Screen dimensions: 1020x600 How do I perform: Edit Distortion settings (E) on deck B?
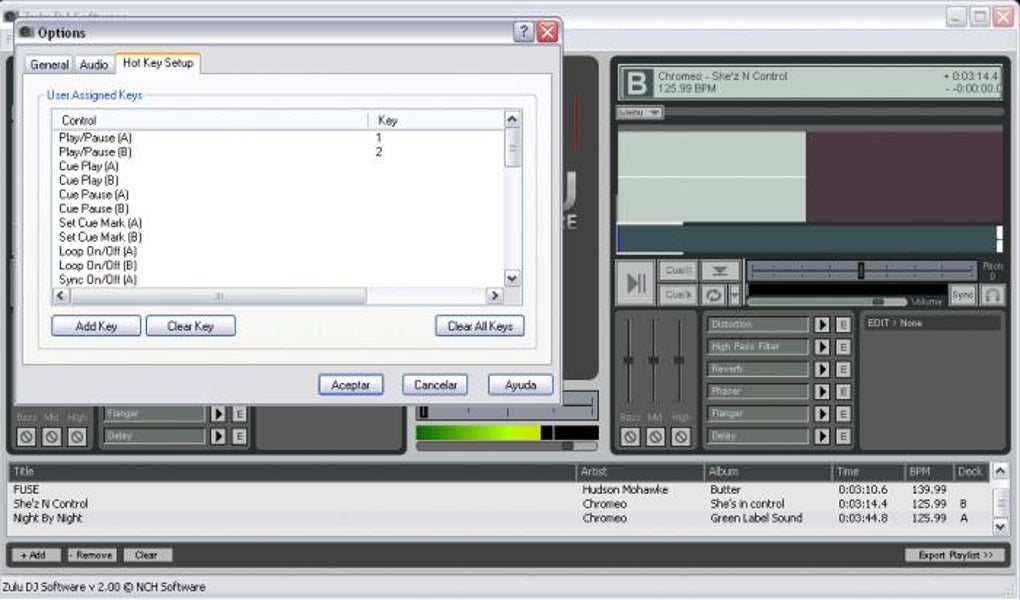(843, 325)
